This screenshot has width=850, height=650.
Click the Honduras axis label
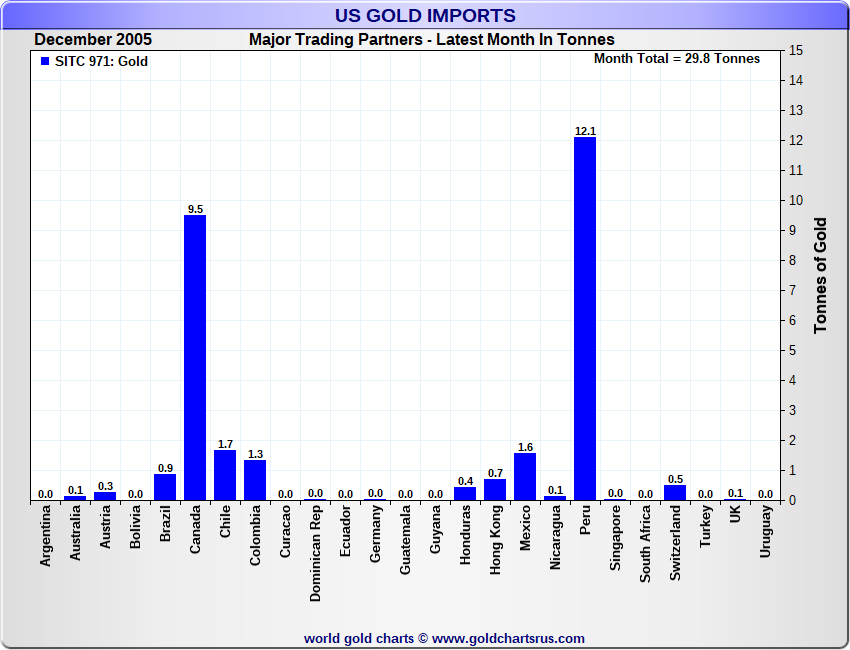pos(465,535)
